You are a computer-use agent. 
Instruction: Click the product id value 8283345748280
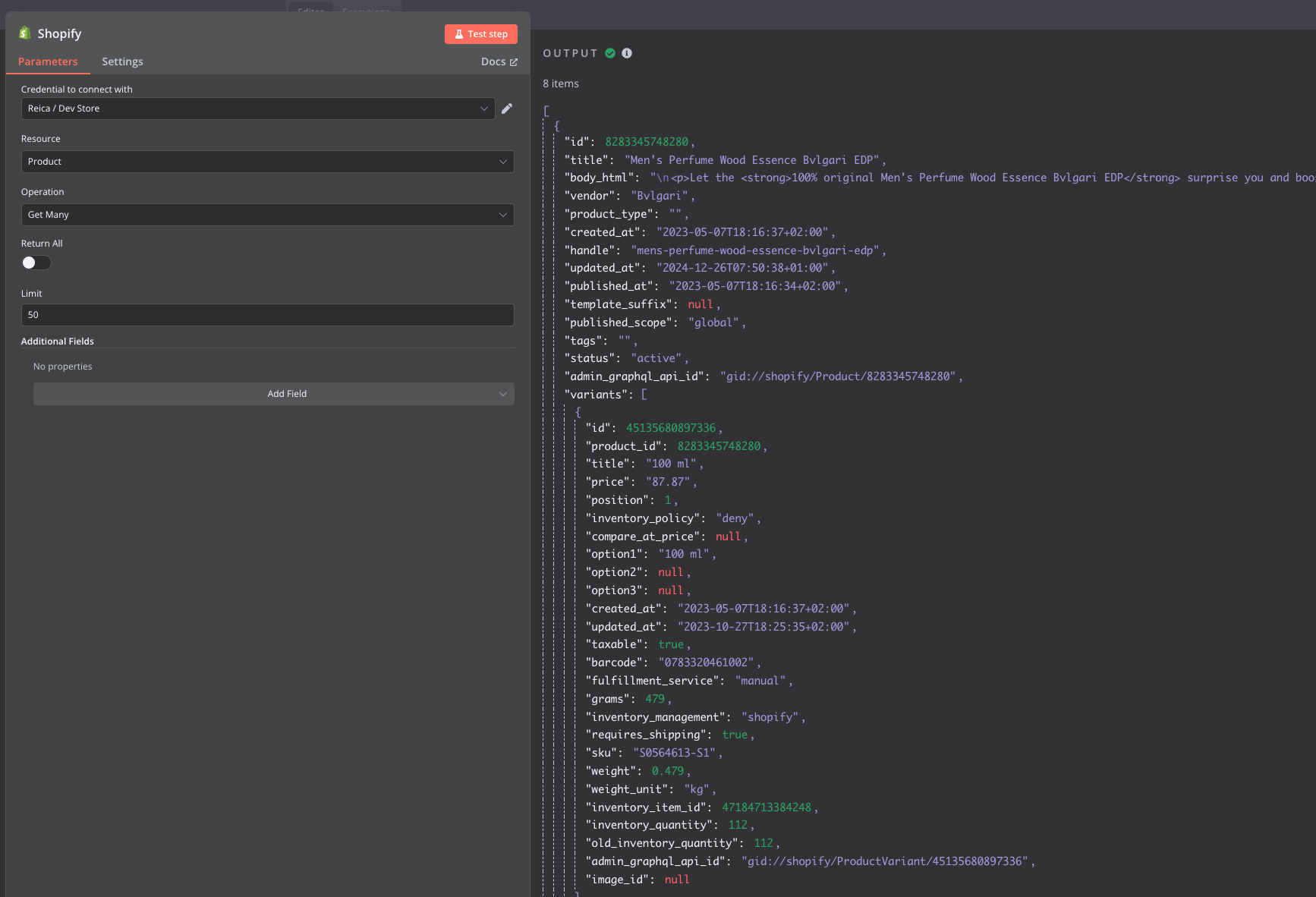647,142
